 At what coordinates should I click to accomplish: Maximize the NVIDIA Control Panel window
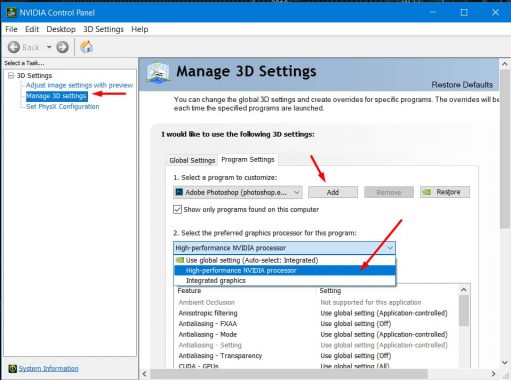coord(464,12)
